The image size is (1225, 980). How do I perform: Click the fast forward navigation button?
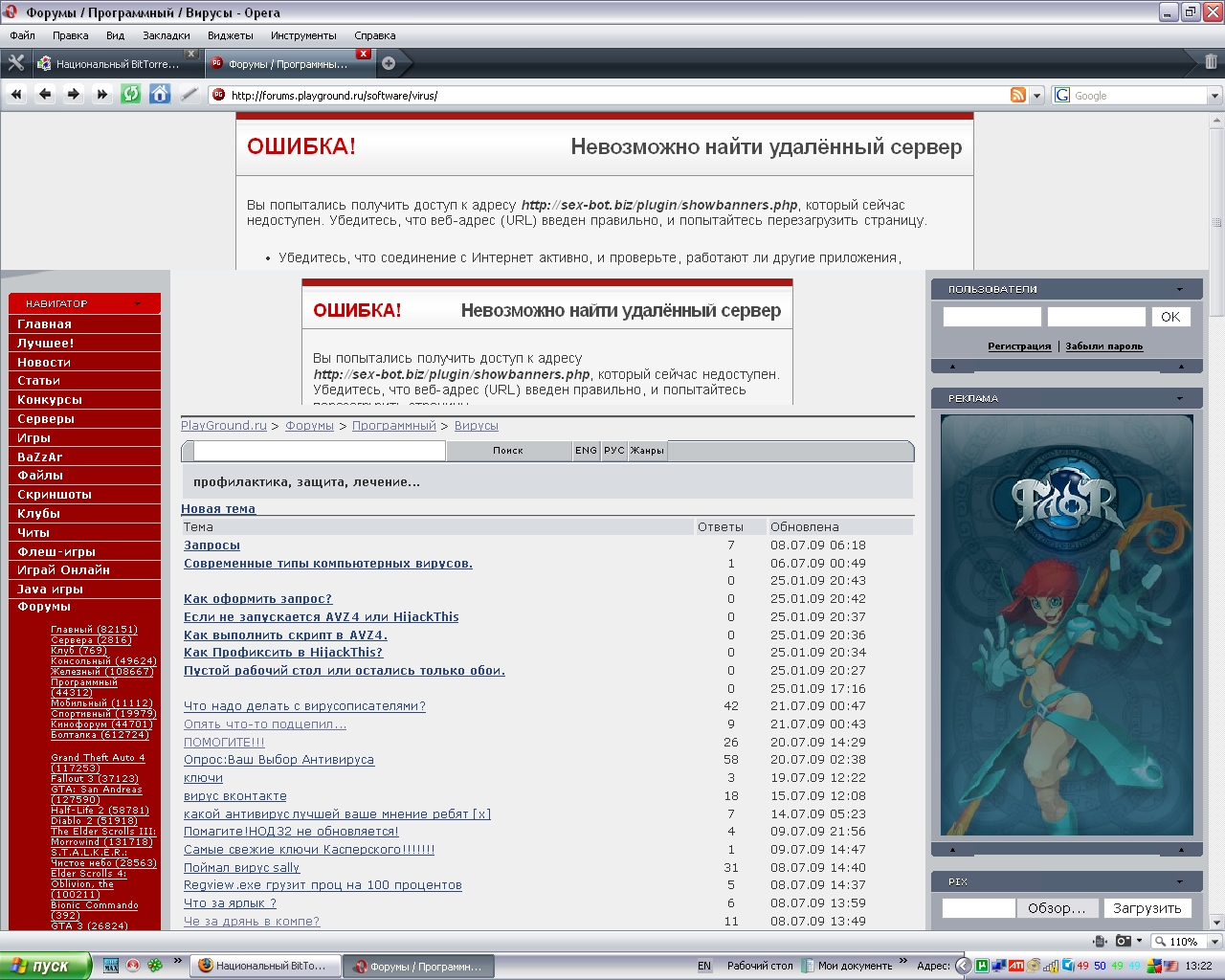[102, 94]
